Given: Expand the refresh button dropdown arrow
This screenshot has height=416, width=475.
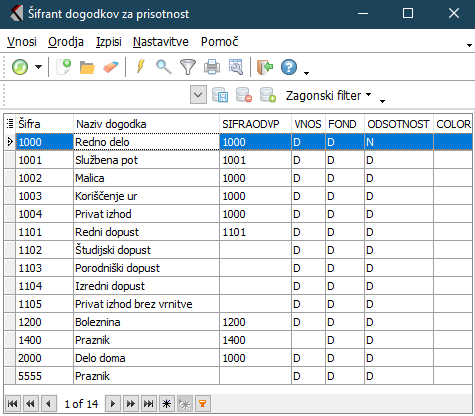Looking at the screenshot, I should click(39, 67).
